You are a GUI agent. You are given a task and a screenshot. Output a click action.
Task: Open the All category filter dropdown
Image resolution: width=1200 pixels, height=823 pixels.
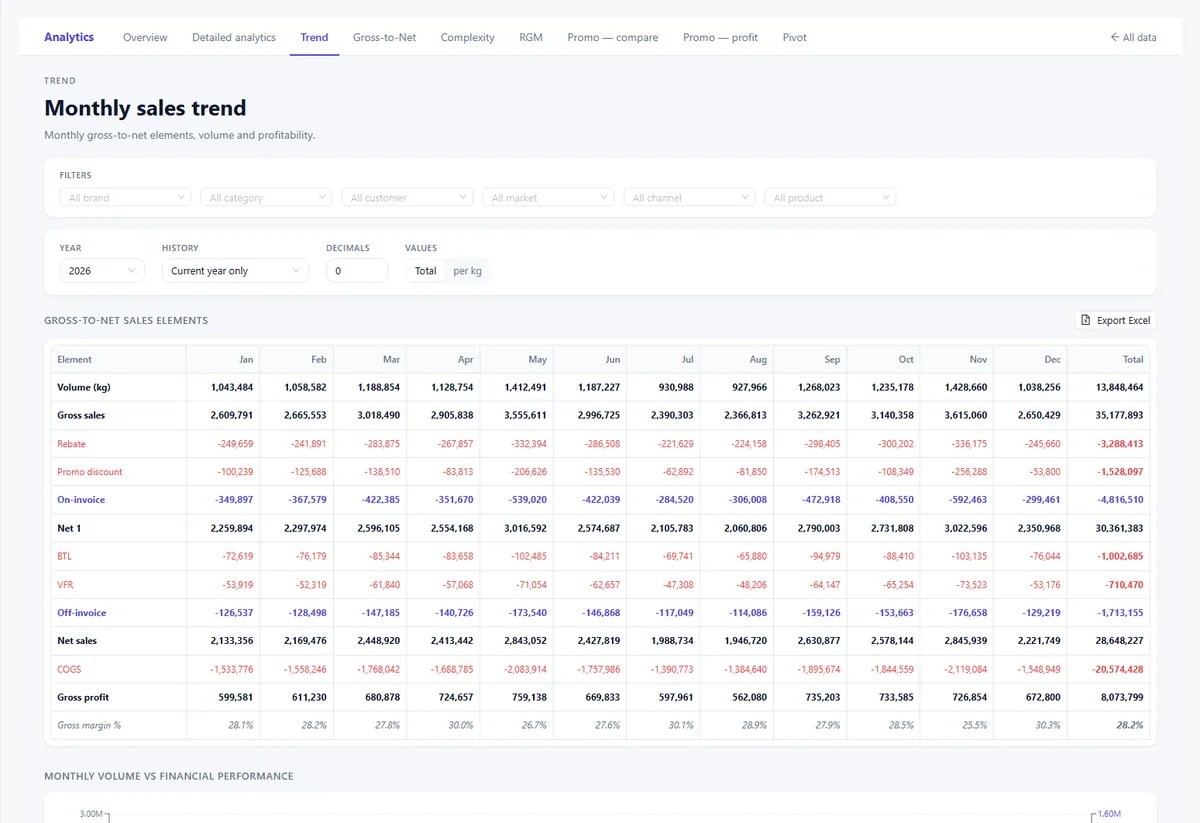point(266,198)
